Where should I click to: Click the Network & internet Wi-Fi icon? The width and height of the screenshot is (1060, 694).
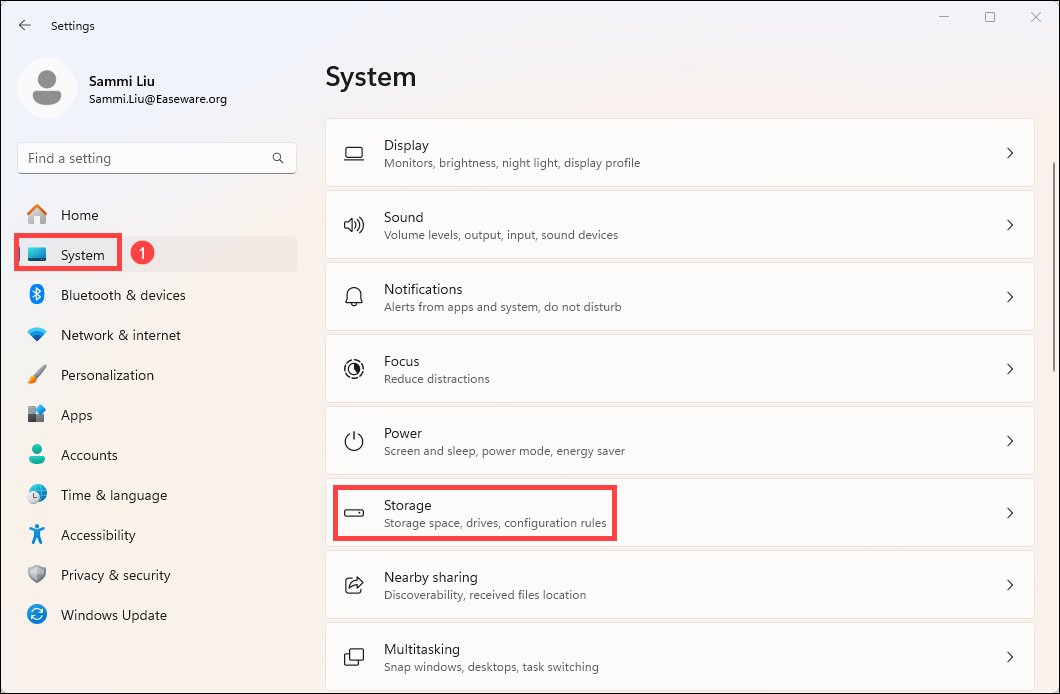point(37,335)
